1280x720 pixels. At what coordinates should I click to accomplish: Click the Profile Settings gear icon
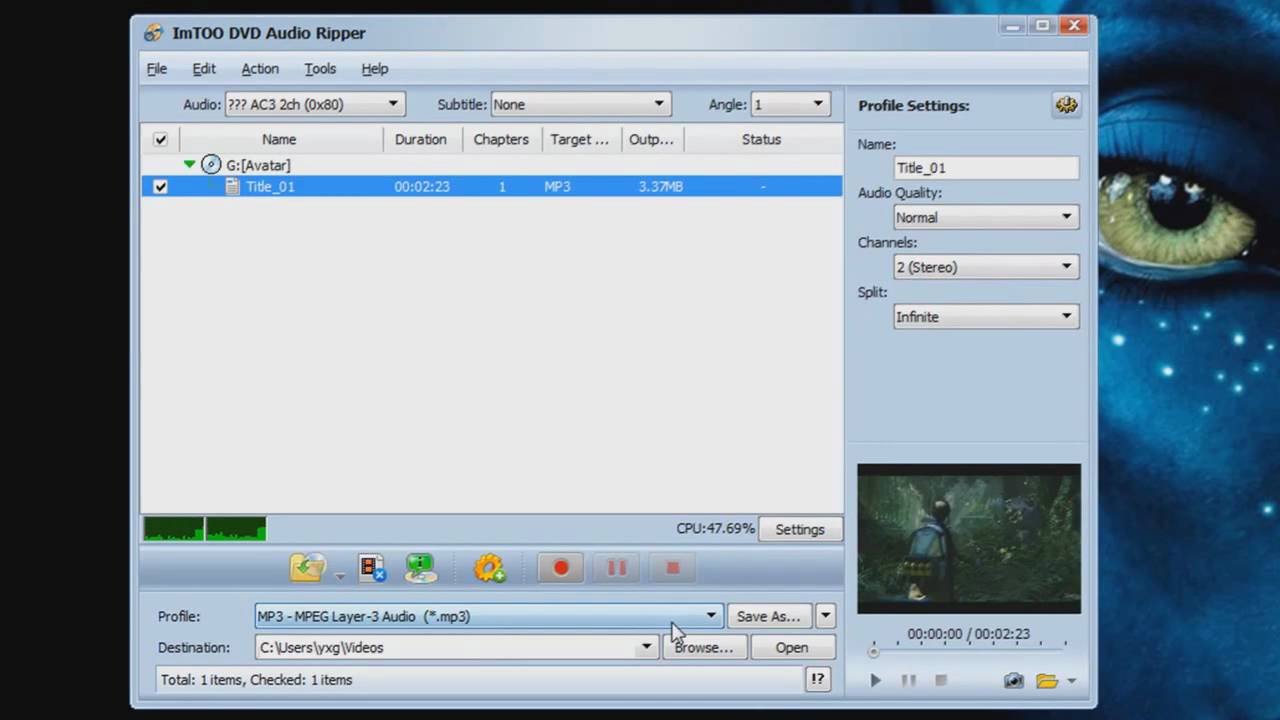point(1066,105)
